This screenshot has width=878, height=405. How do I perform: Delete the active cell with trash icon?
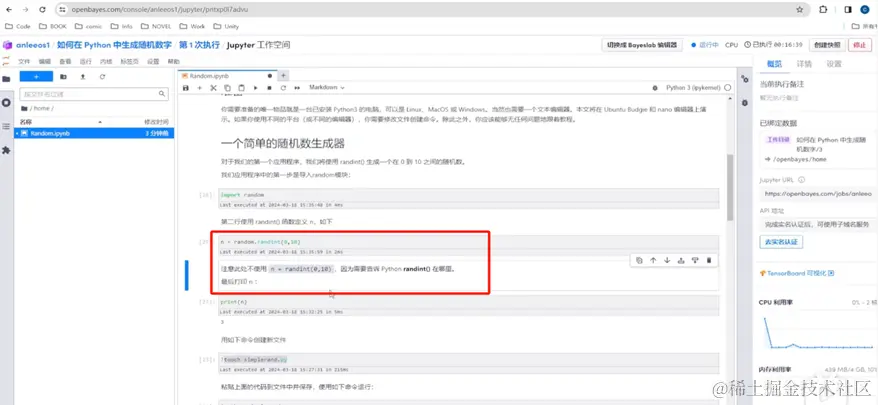709,260
